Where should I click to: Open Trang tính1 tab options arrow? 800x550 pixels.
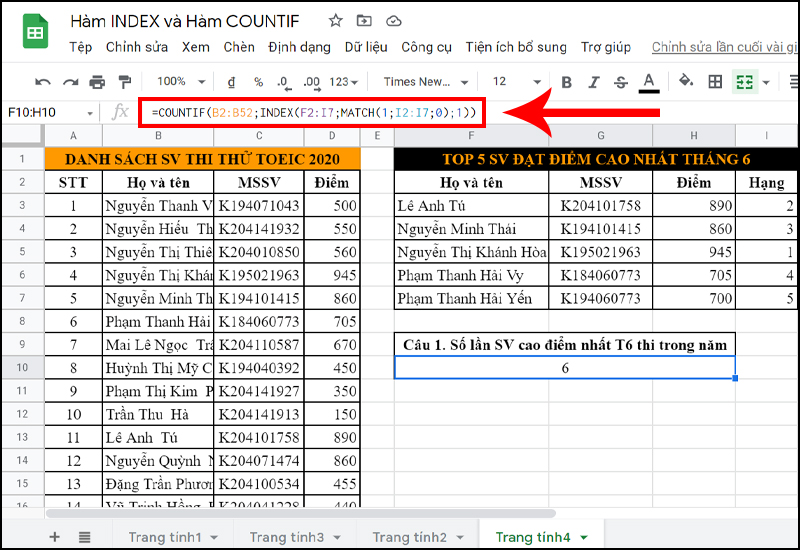[214, 538]
